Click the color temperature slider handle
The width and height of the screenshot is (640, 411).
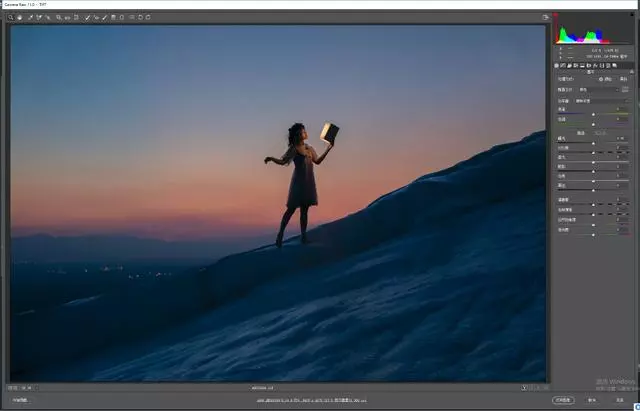[x=593, y=115]
